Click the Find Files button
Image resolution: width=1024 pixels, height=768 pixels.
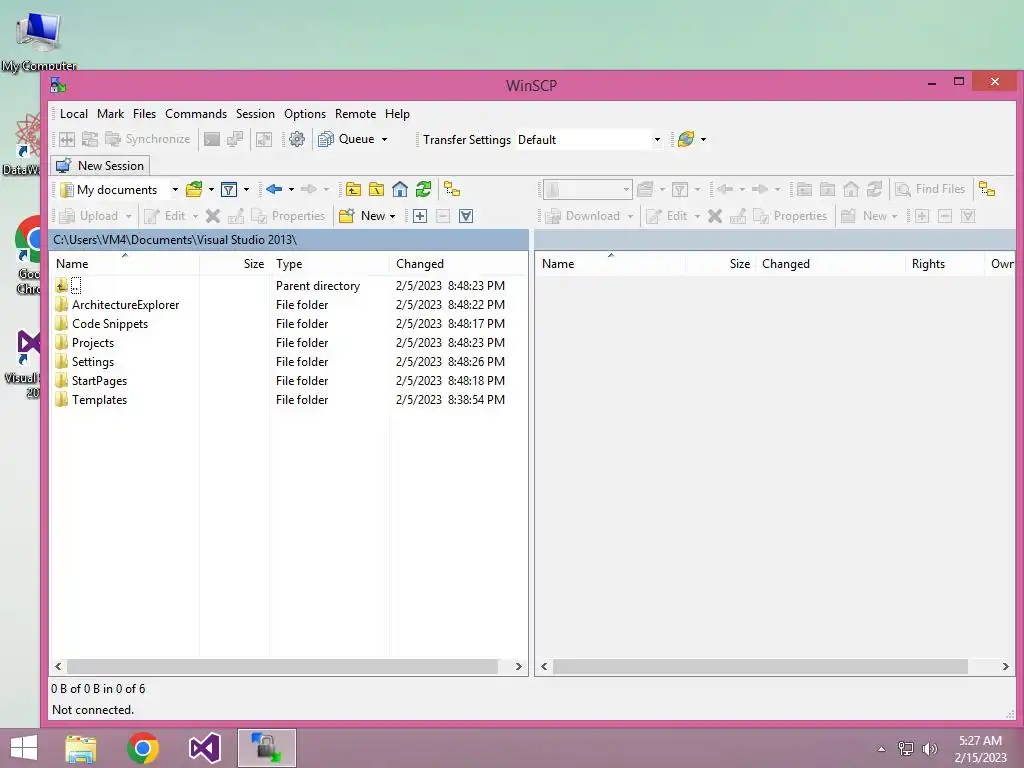tap(931, 189)
